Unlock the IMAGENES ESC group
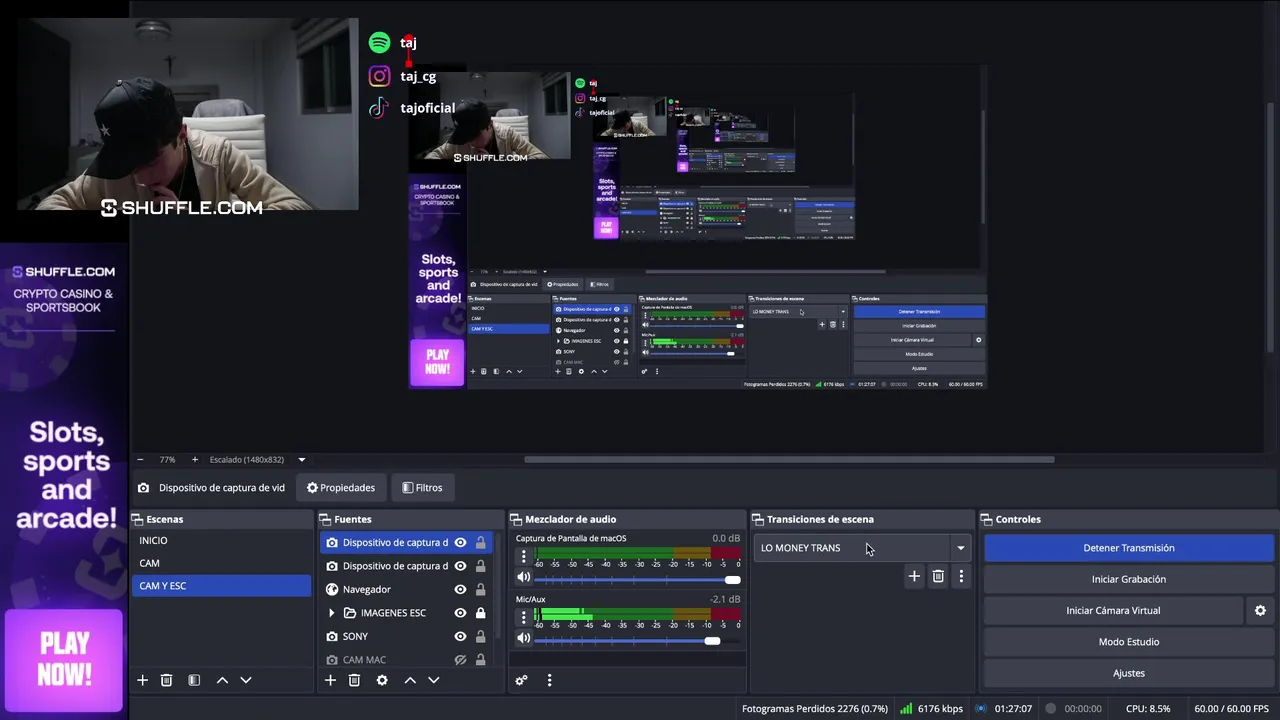 tap(480, 613)
